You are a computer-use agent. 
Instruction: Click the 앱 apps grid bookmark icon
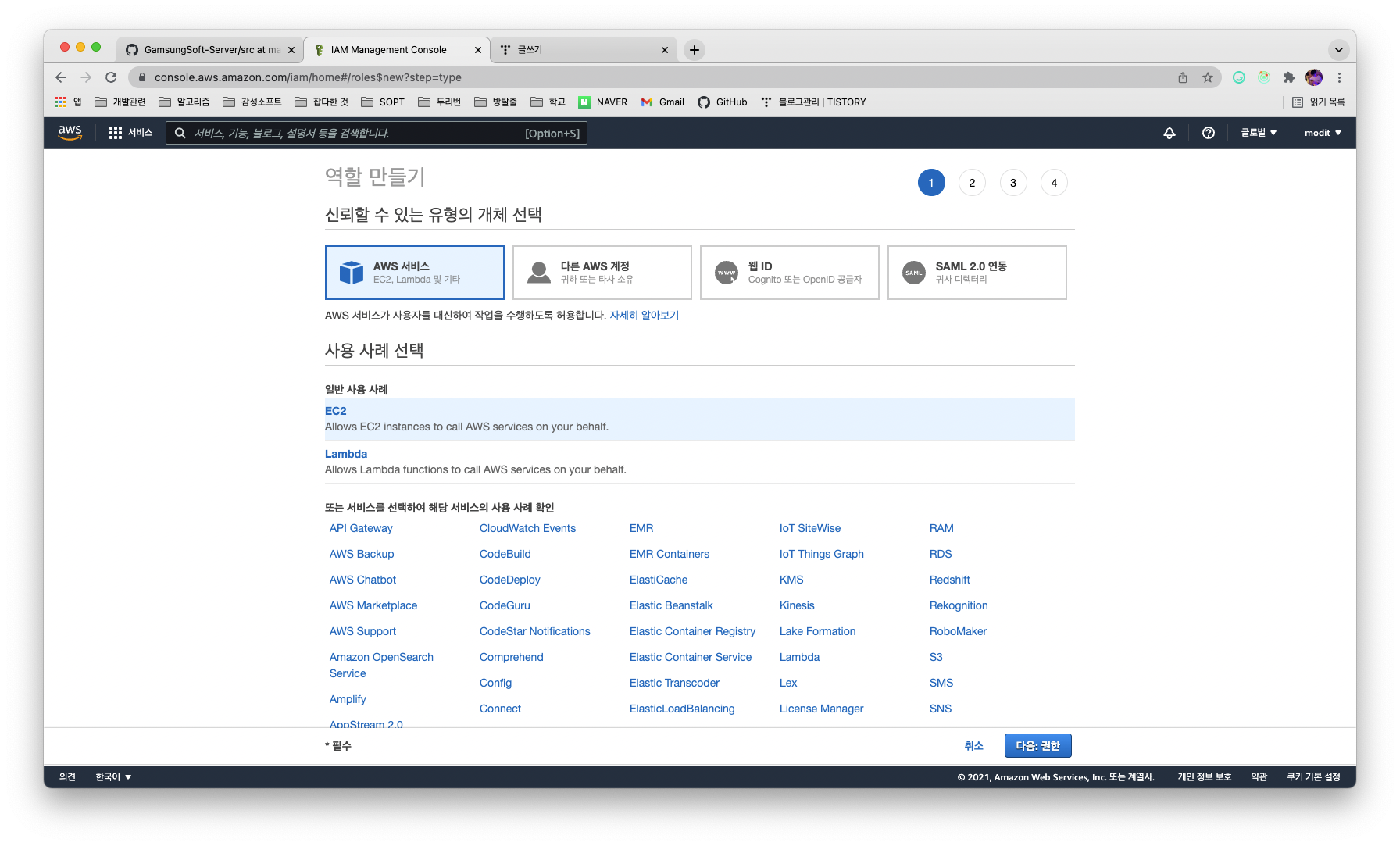click(67, 102)
